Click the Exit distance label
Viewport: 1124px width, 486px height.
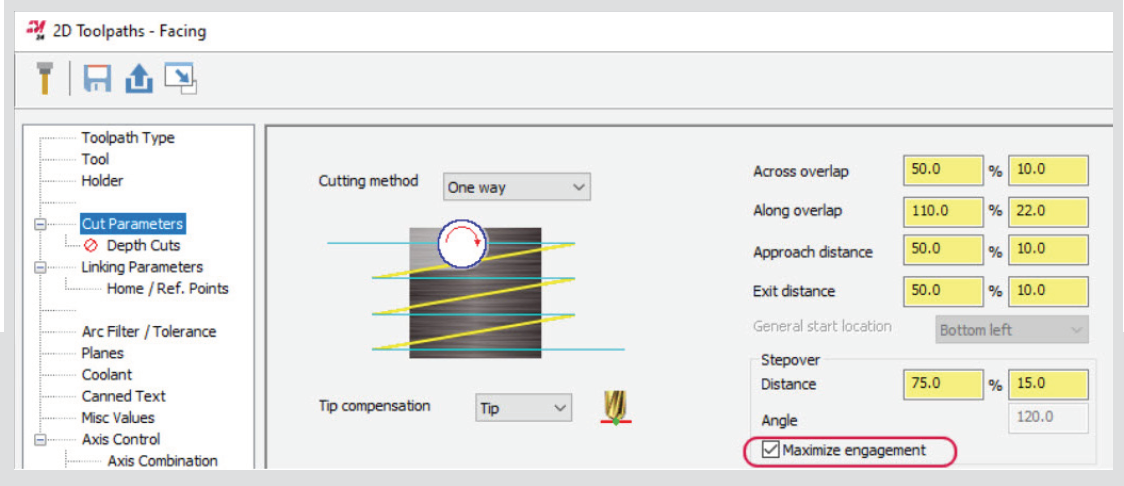coord(794,292)
